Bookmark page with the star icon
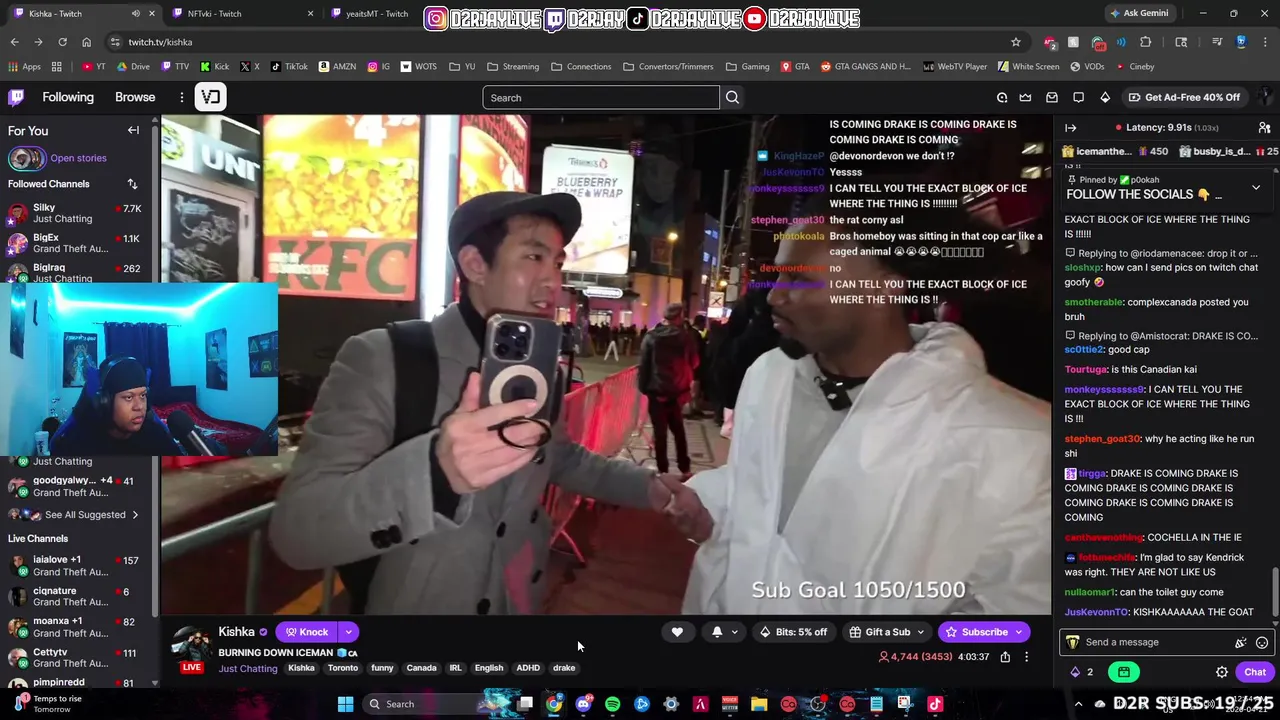The image size is (1280, 720). tap(1016, 42)
